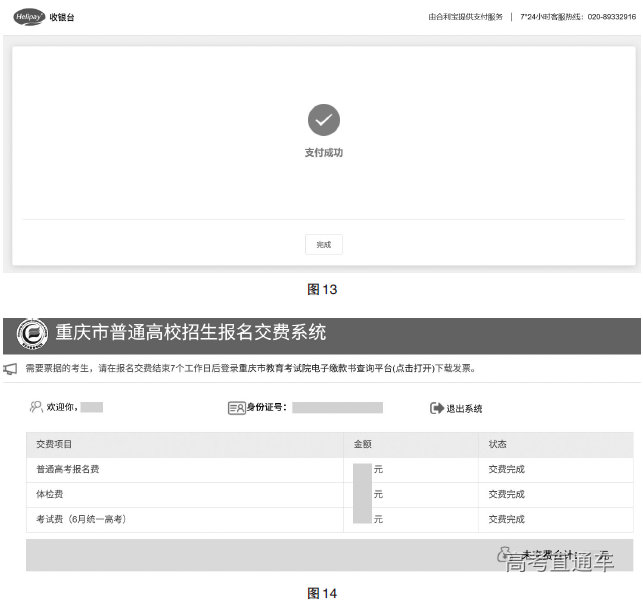
Task: Click the Helipay logo
Action: 29,17
